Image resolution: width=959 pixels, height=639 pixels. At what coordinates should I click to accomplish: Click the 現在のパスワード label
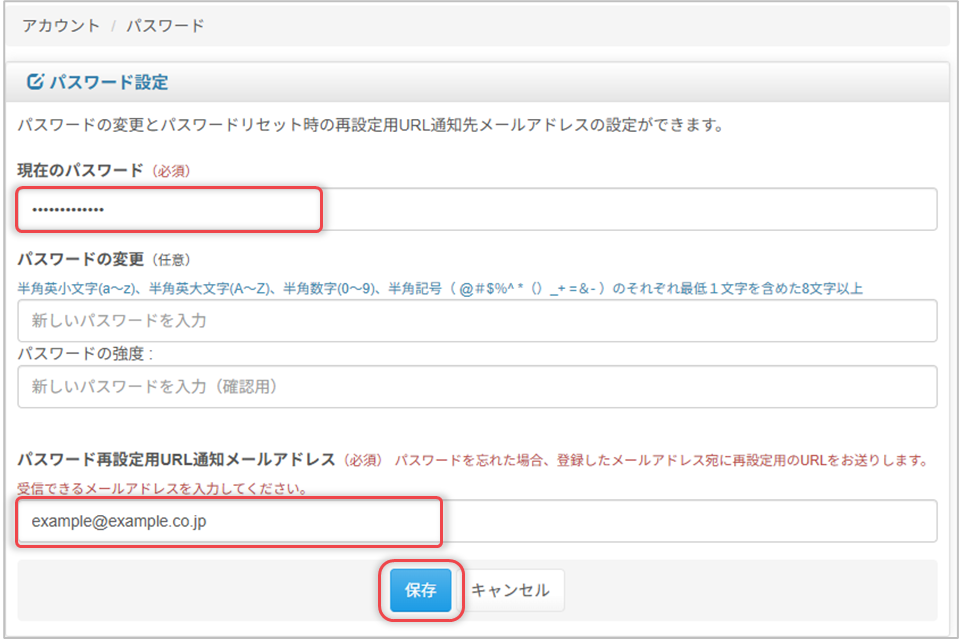tap(80, 170)
